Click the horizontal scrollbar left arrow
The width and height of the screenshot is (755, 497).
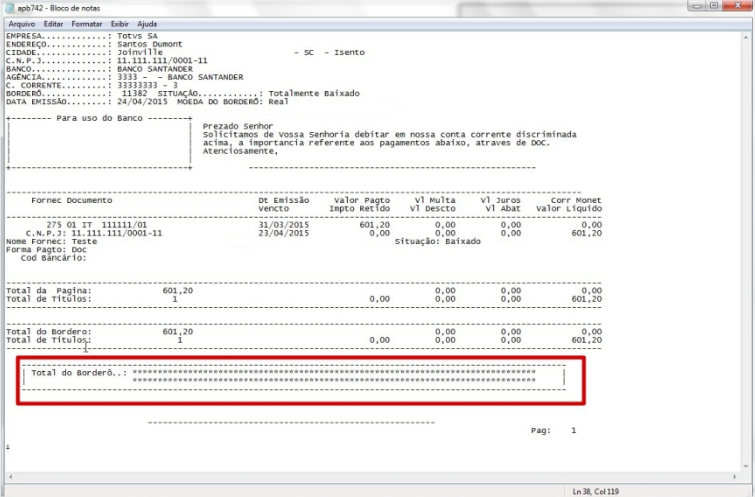(10, 477)
